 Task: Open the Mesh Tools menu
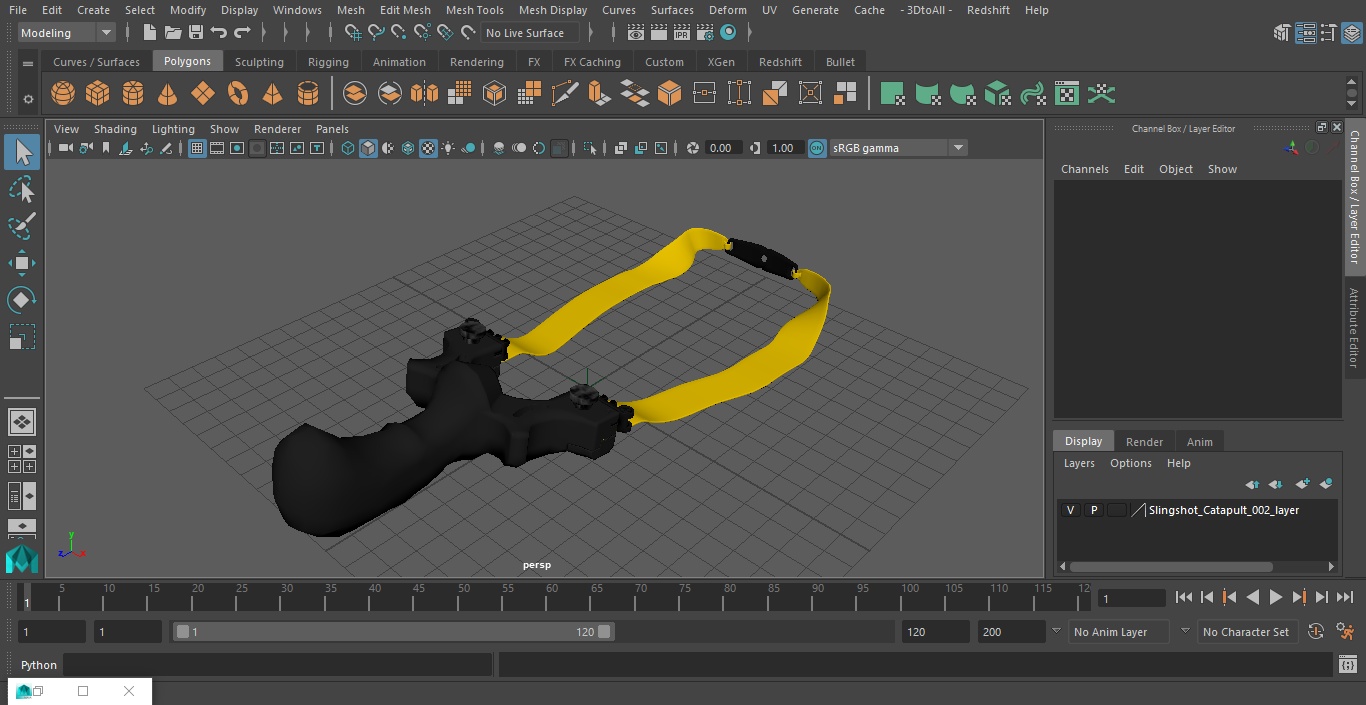point(474,10)
